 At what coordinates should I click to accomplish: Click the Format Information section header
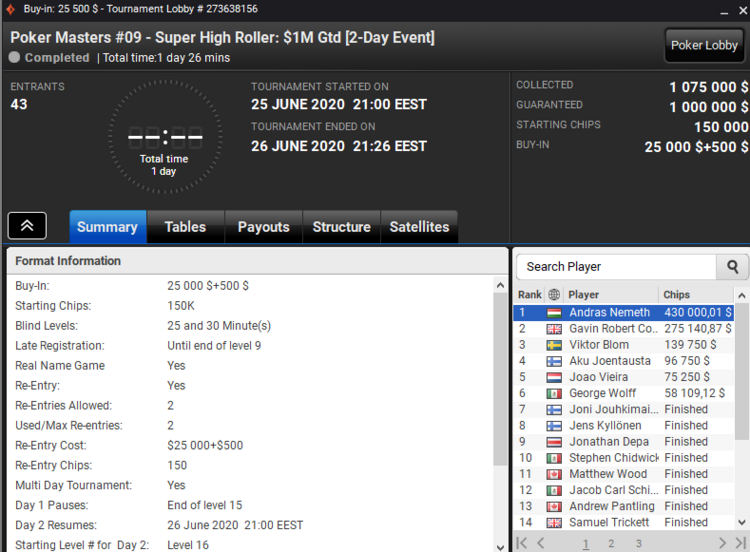[257, 261]
